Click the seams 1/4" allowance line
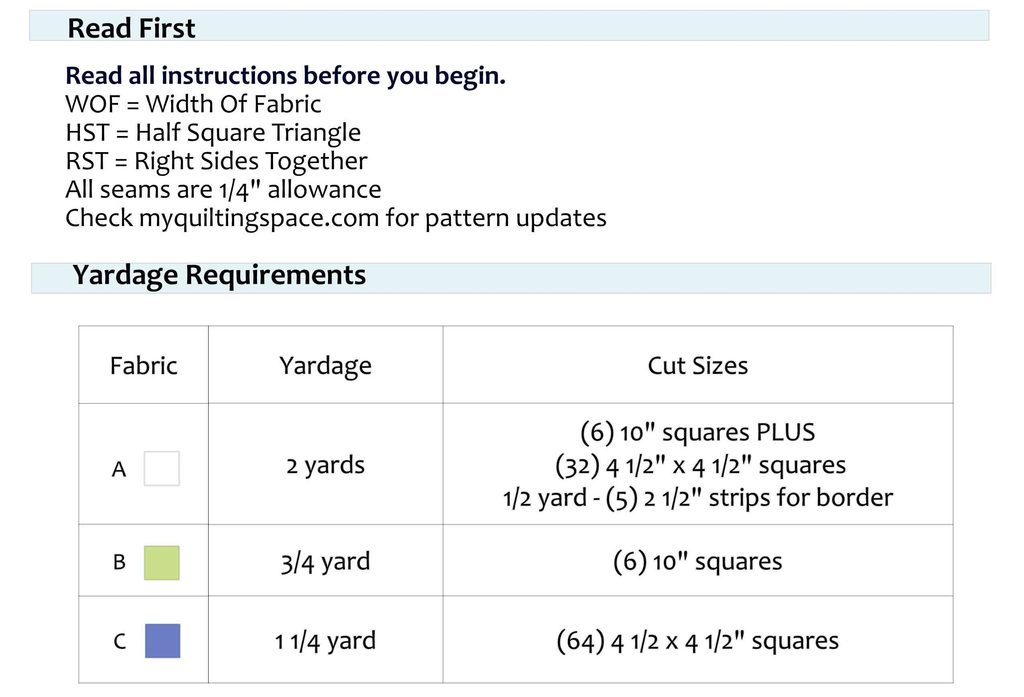 tap(223, 189)
